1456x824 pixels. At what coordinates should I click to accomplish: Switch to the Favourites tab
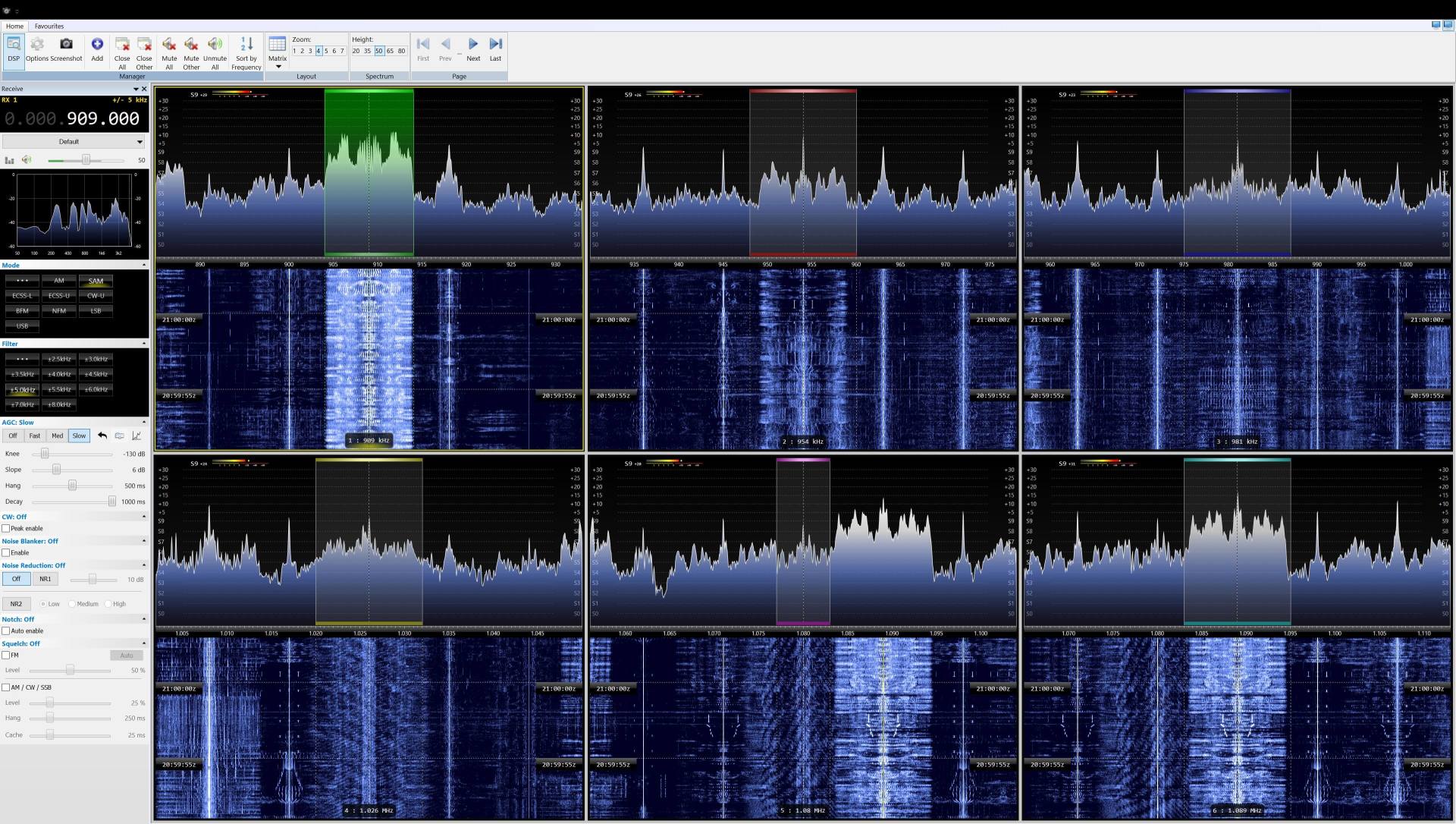(49, 26)
